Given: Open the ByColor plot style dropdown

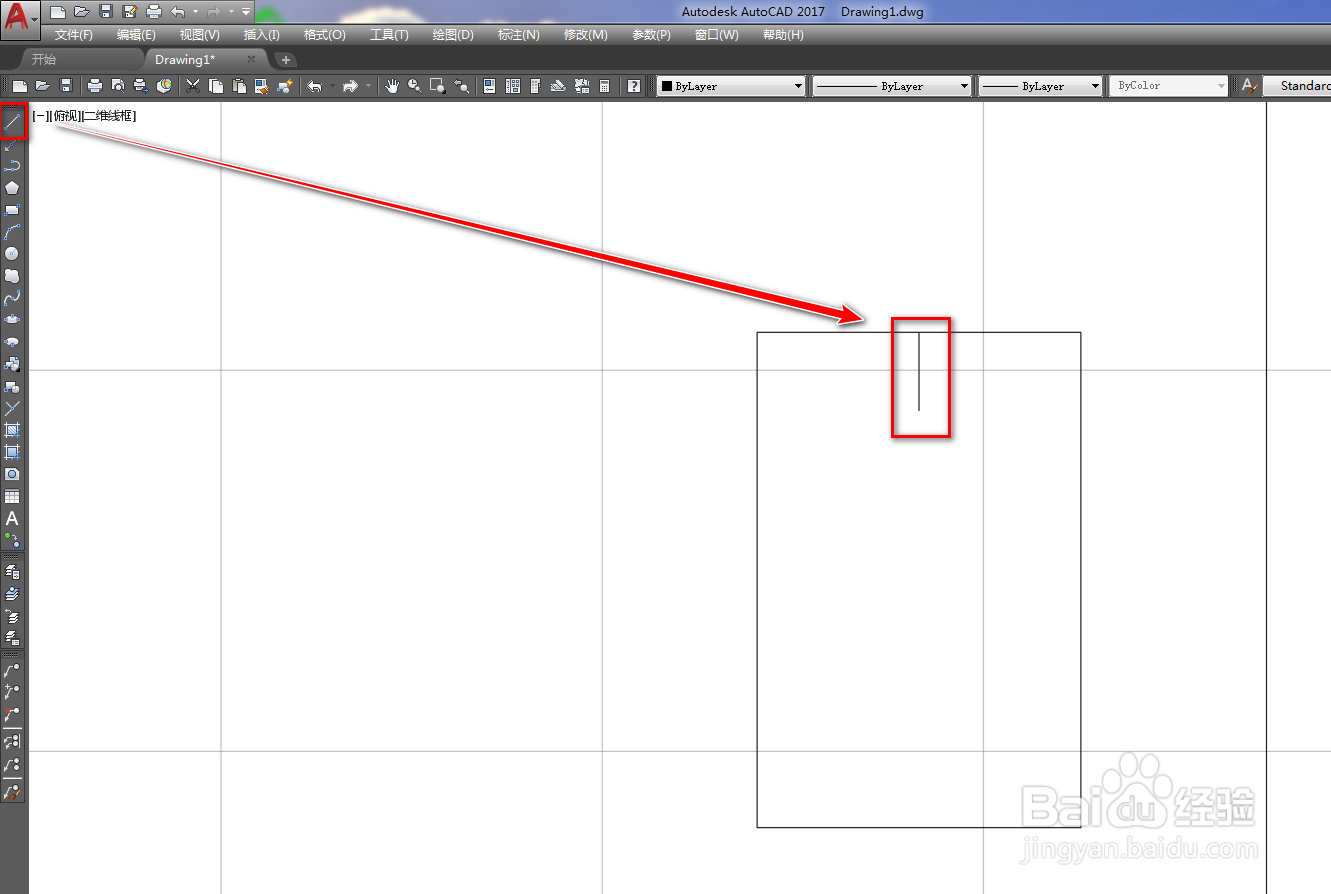Looking at the screenshot, I should pyautogui.click(x=1168, y=86).
